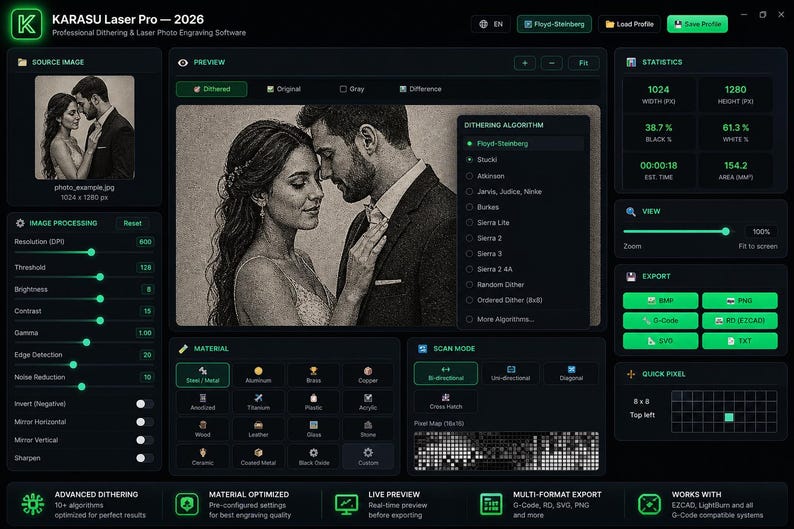Select the Leather material

(258, 429)
